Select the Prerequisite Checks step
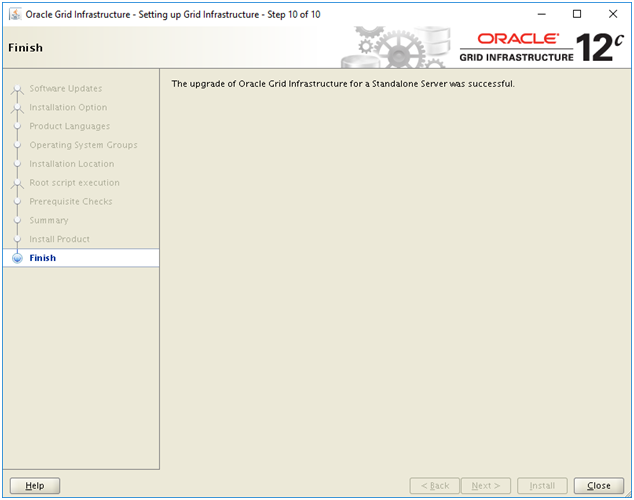 (x=71, y=201)
